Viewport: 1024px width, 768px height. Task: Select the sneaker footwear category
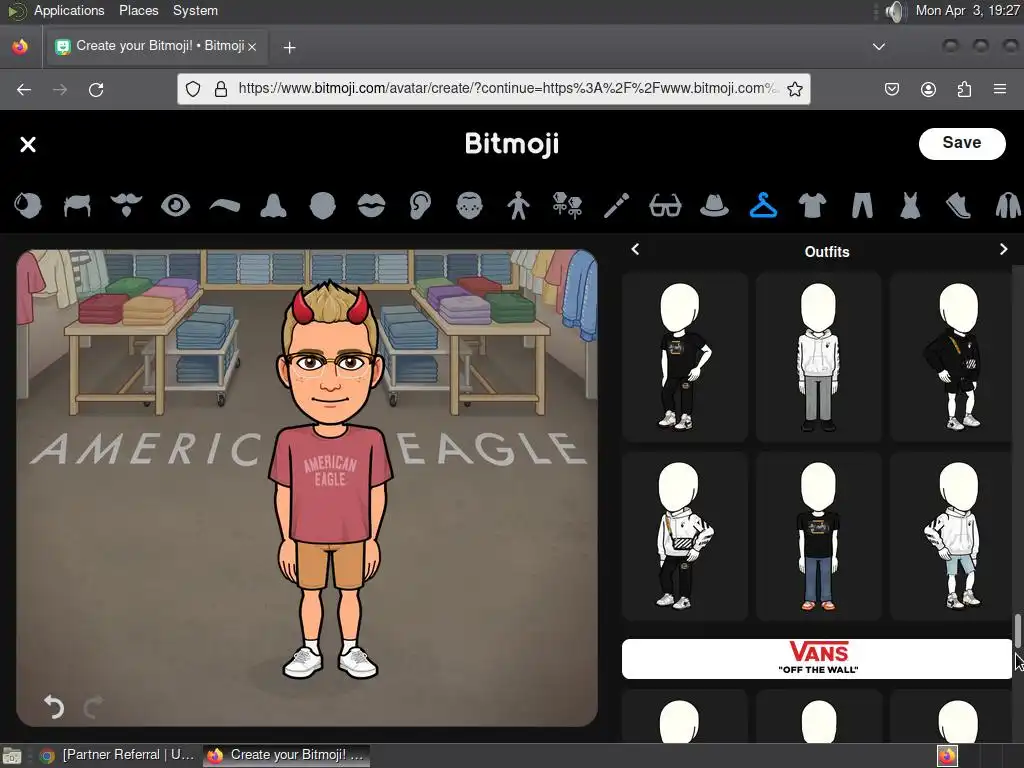click(x=959, y=206)
